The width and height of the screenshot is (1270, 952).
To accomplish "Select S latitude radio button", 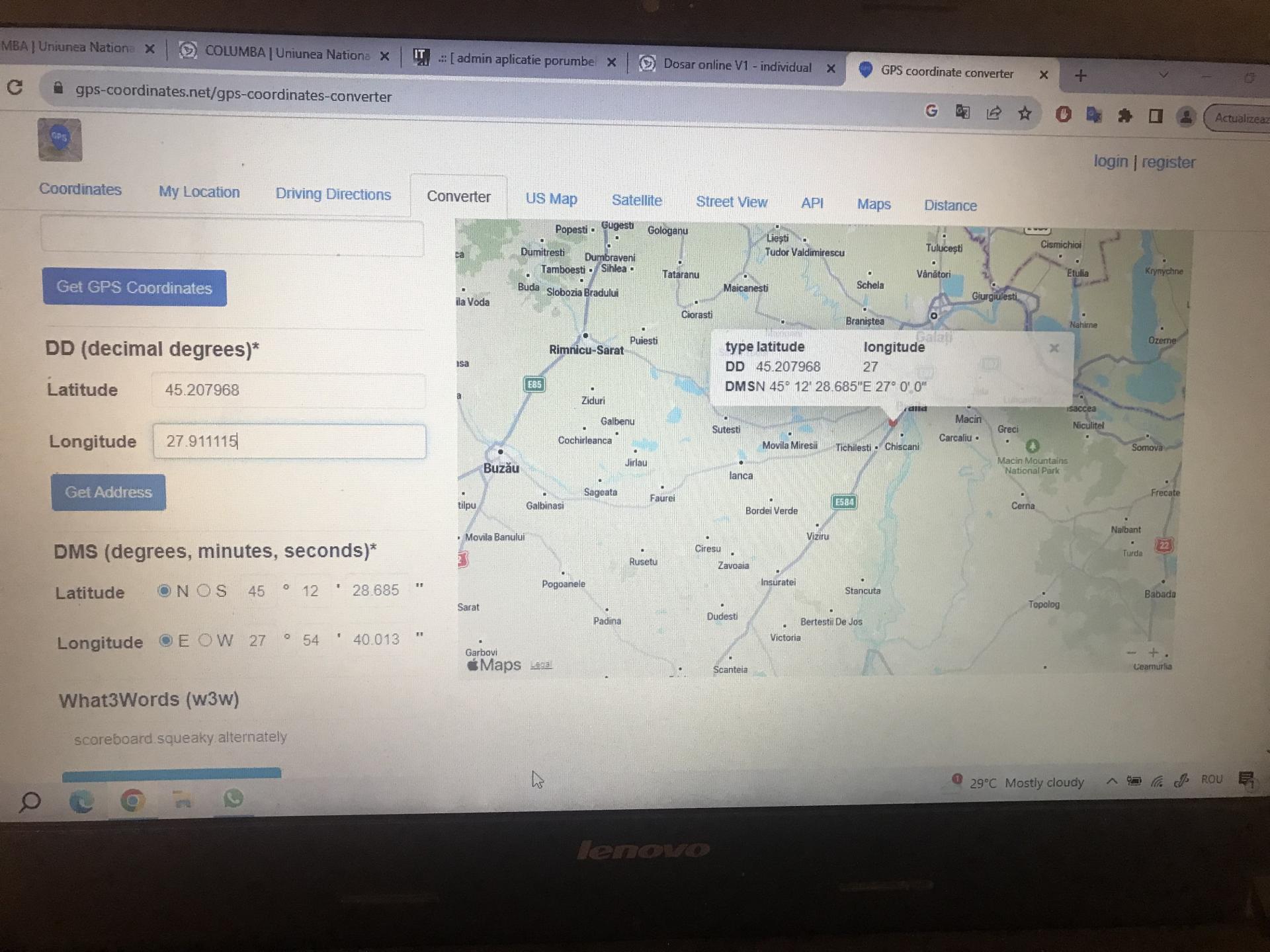I will click(204, 590).
